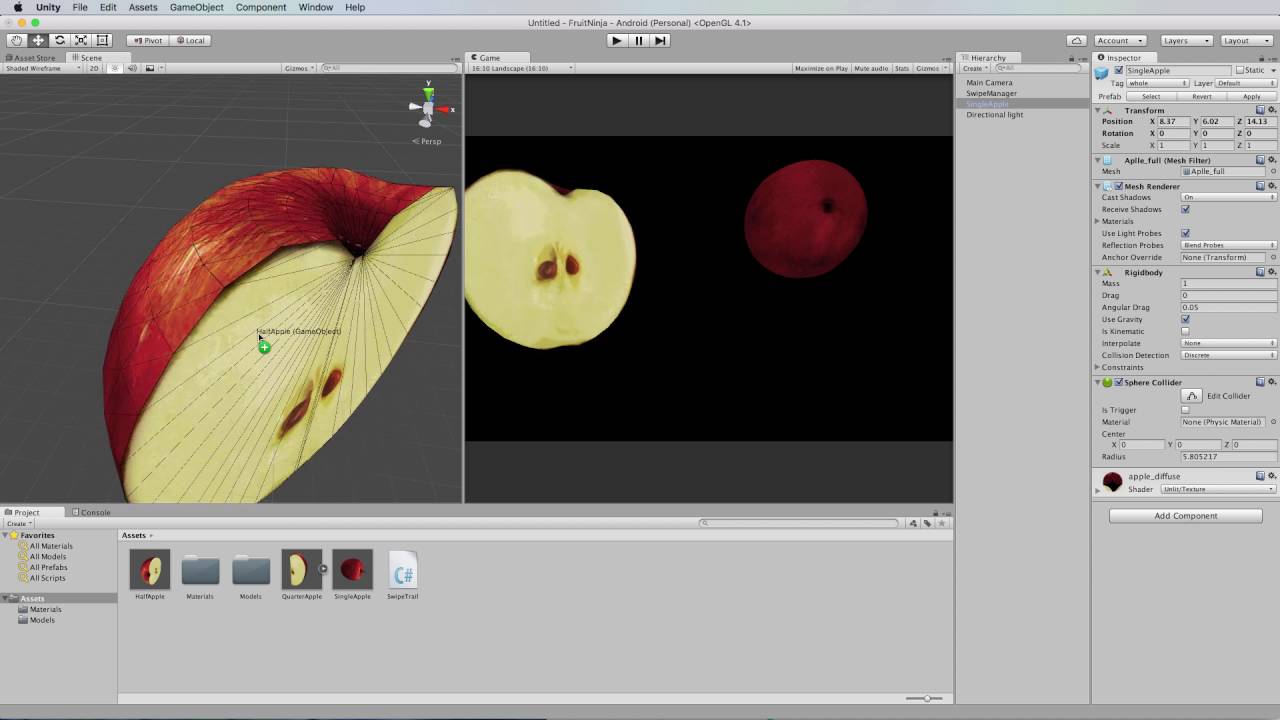
Task: Open cloud services icon
Action: point(1076,40)
